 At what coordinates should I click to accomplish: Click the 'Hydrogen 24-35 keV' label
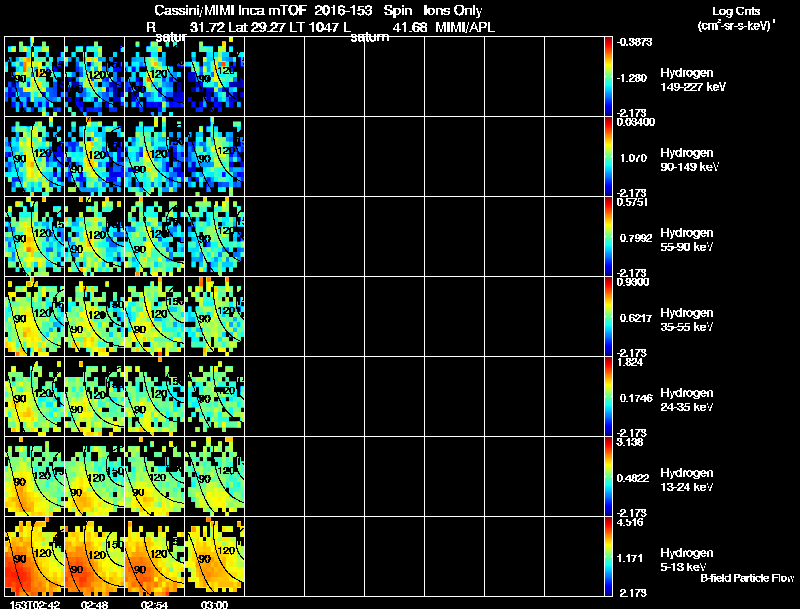pos(687,400)
